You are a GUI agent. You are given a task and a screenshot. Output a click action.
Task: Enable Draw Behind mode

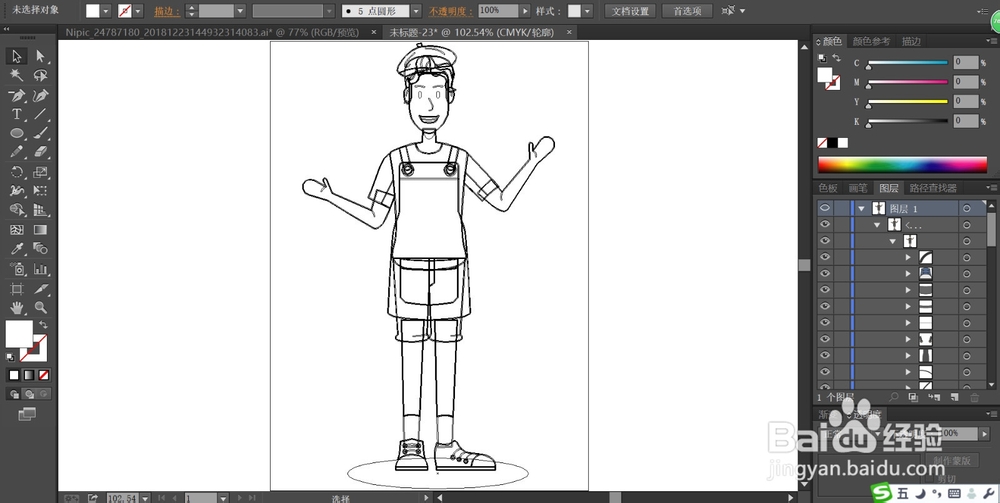click(29, 395)
